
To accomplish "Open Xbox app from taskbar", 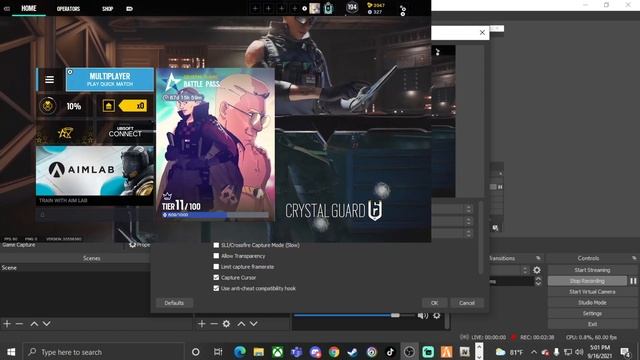I will pos(278,352).
